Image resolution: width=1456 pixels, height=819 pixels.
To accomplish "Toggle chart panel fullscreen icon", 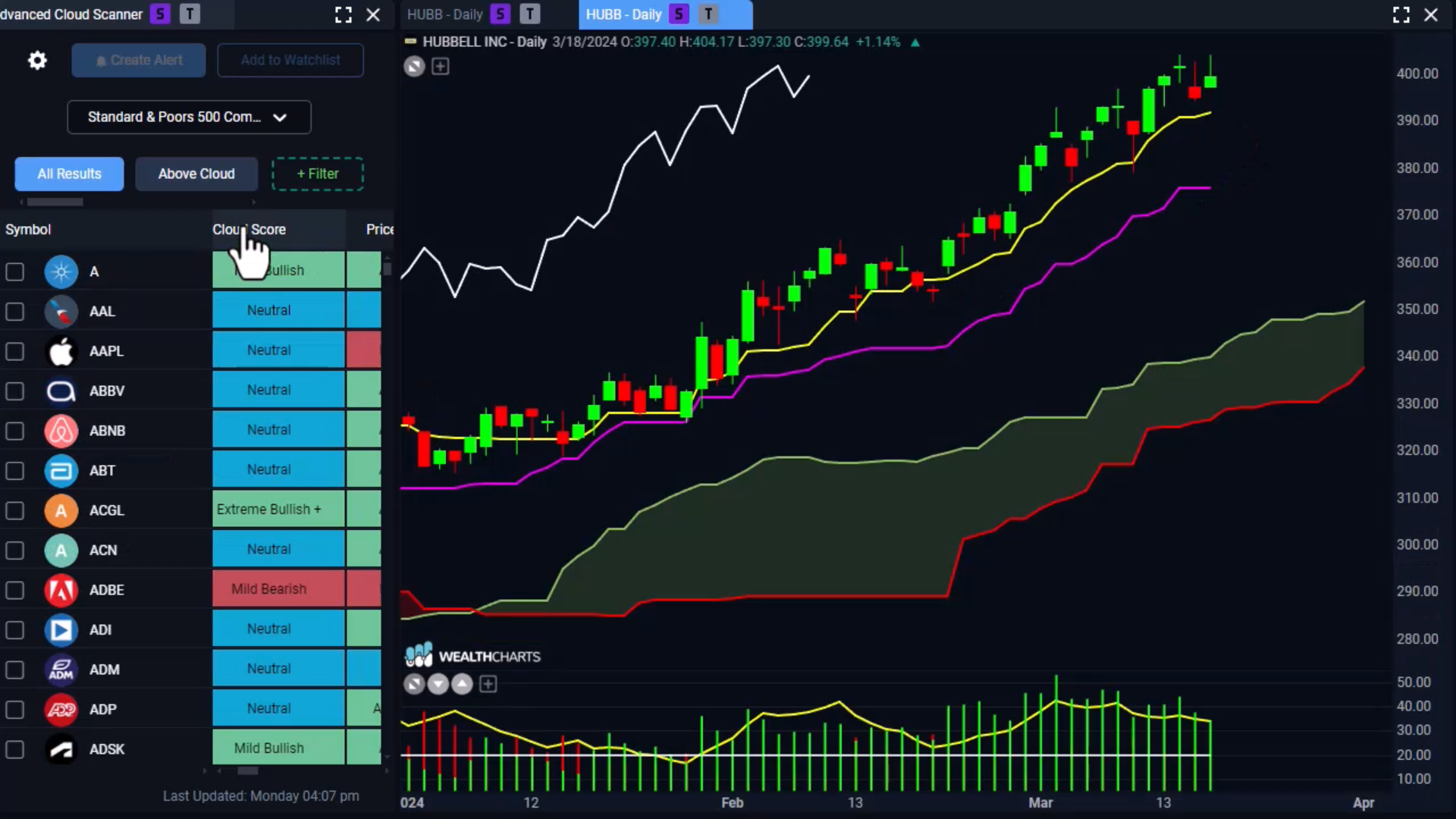I will 1401,14.
